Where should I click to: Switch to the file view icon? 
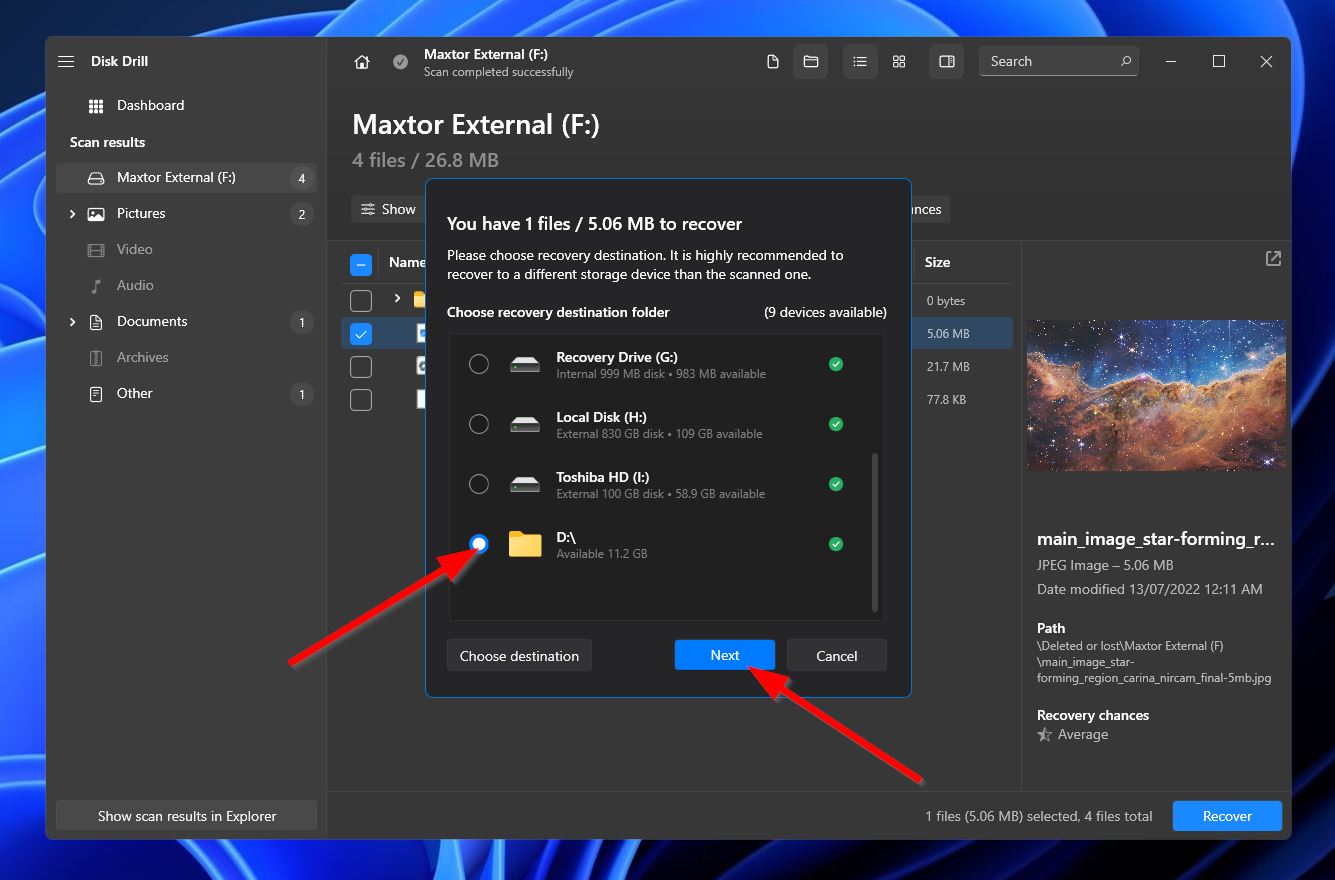772,62
